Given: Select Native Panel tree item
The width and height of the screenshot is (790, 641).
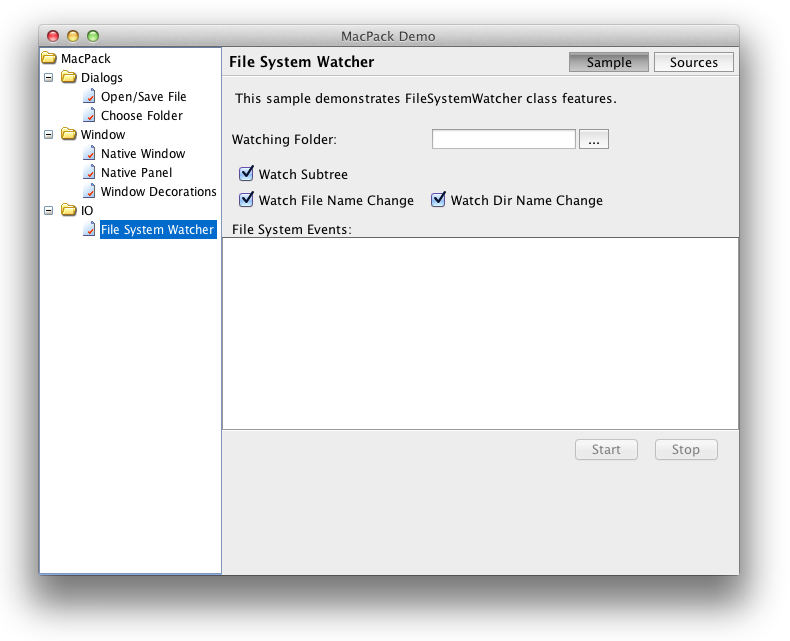Looking at the screenshot, I should (137, 172).
